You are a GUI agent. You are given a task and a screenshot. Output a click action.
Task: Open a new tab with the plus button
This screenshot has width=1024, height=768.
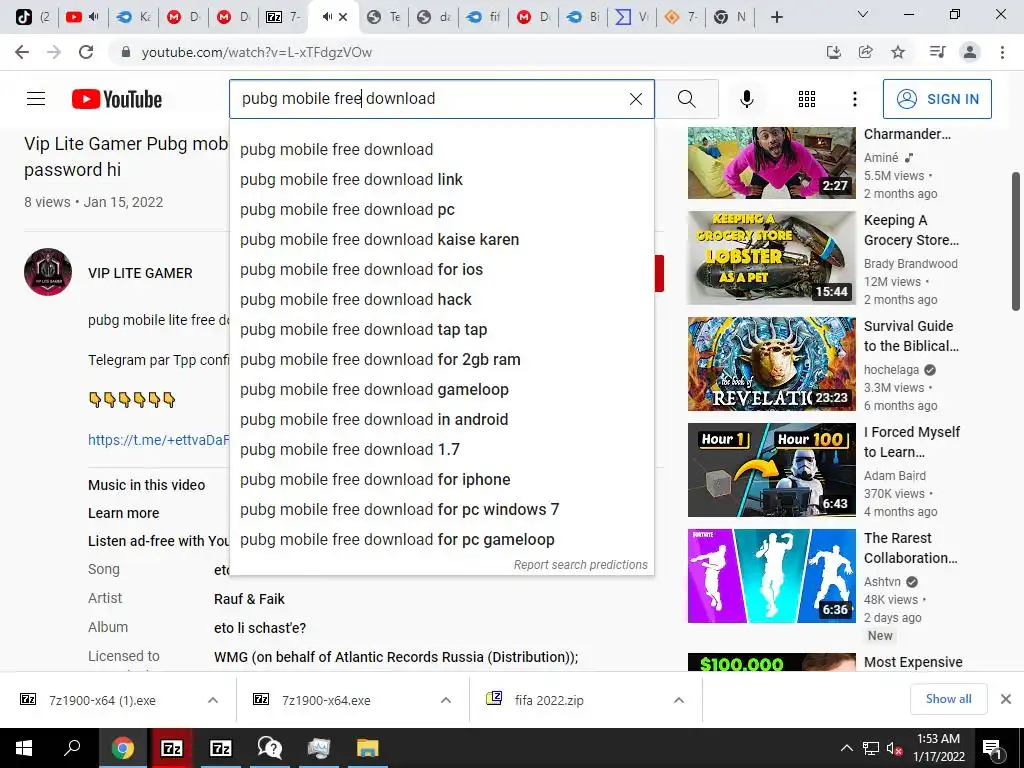[x=776, y=17]
